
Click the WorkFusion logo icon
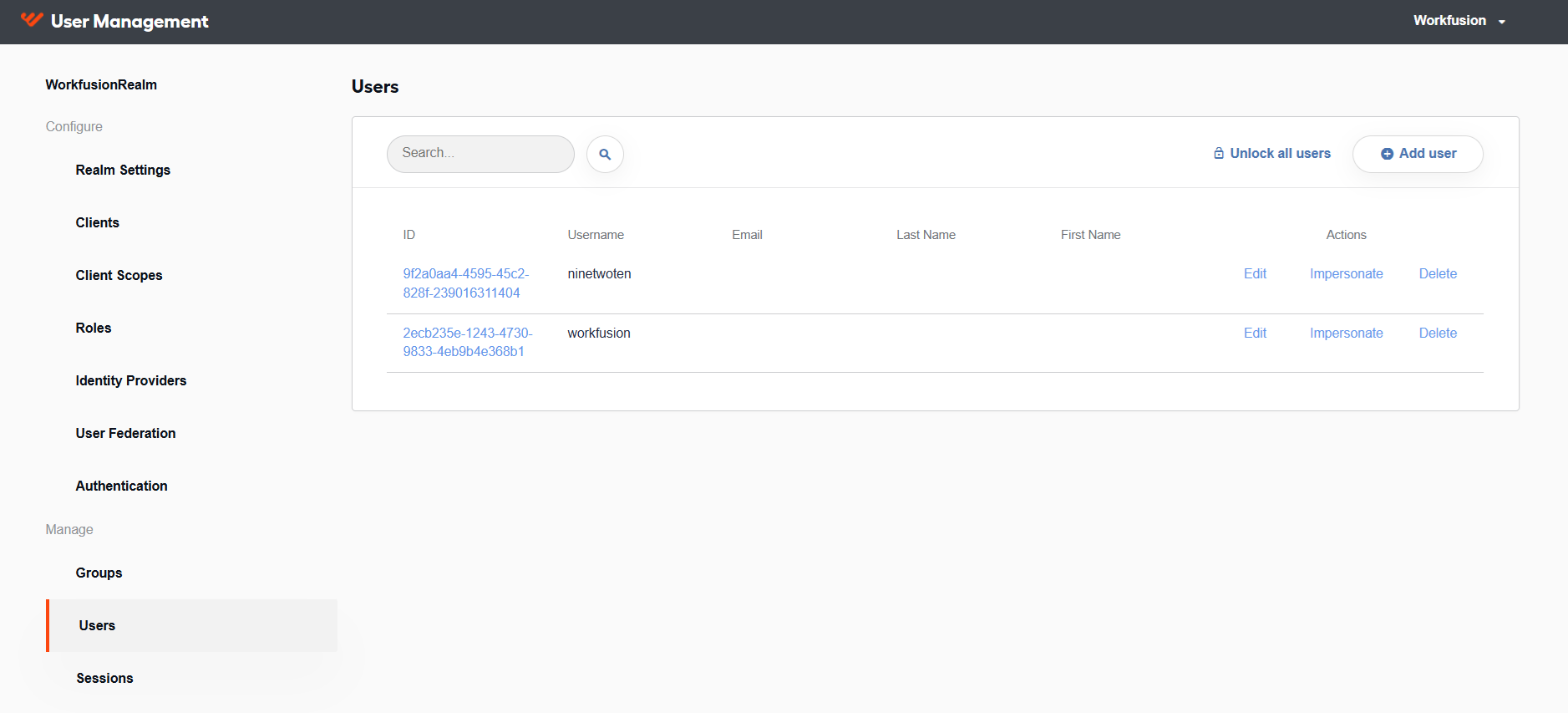[x=32, y=20]
